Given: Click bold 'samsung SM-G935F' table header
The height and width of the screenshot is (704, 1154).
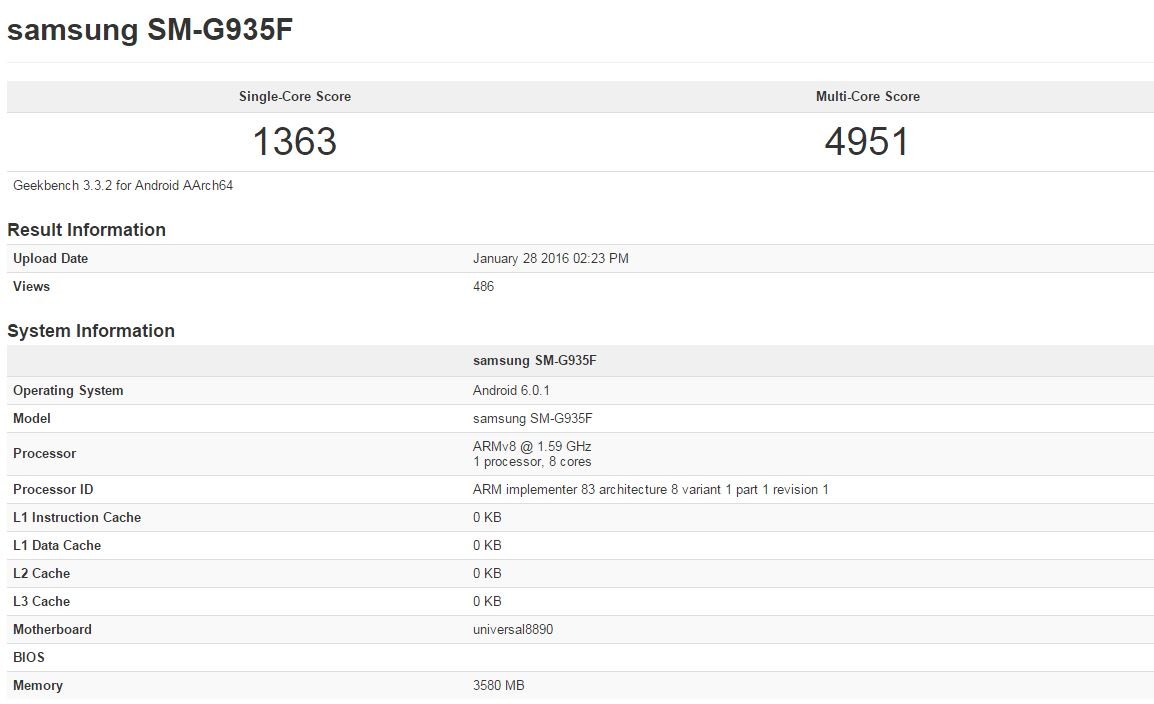Looking at the screenshot, I should click(x=534, y=360).
